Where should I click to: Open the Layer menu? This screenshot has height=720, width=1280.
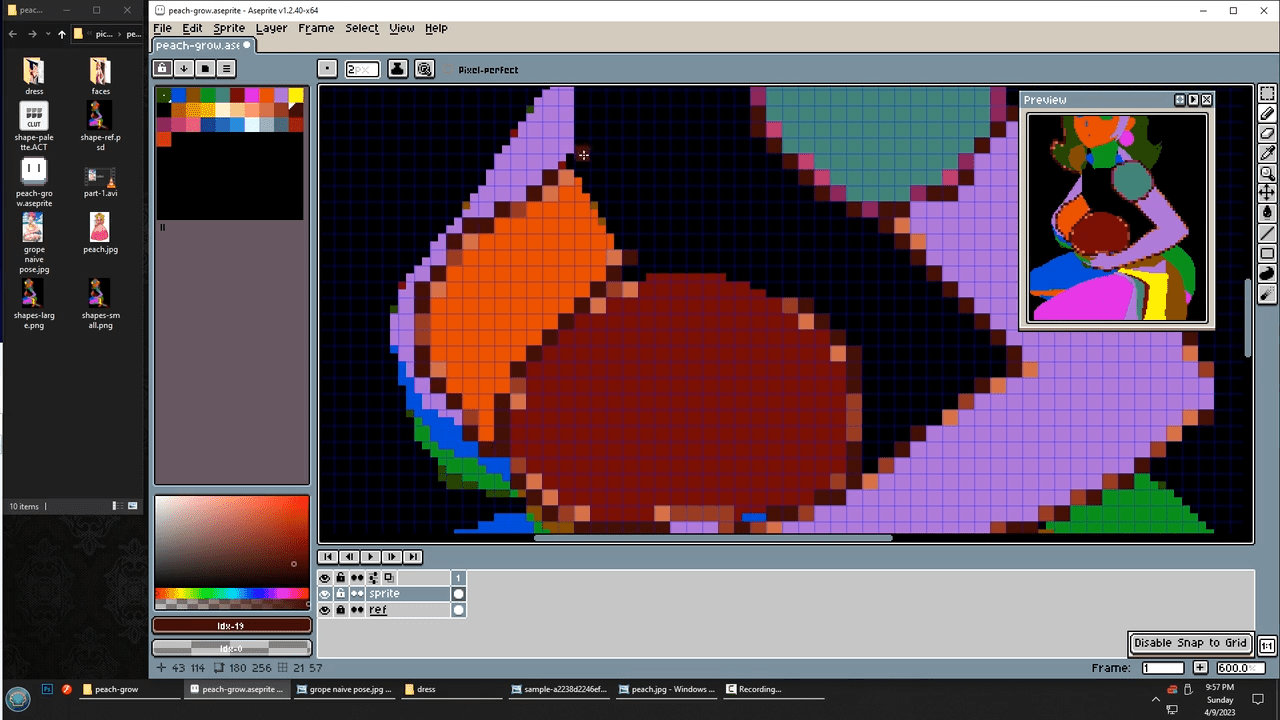[x=271, y=28]
